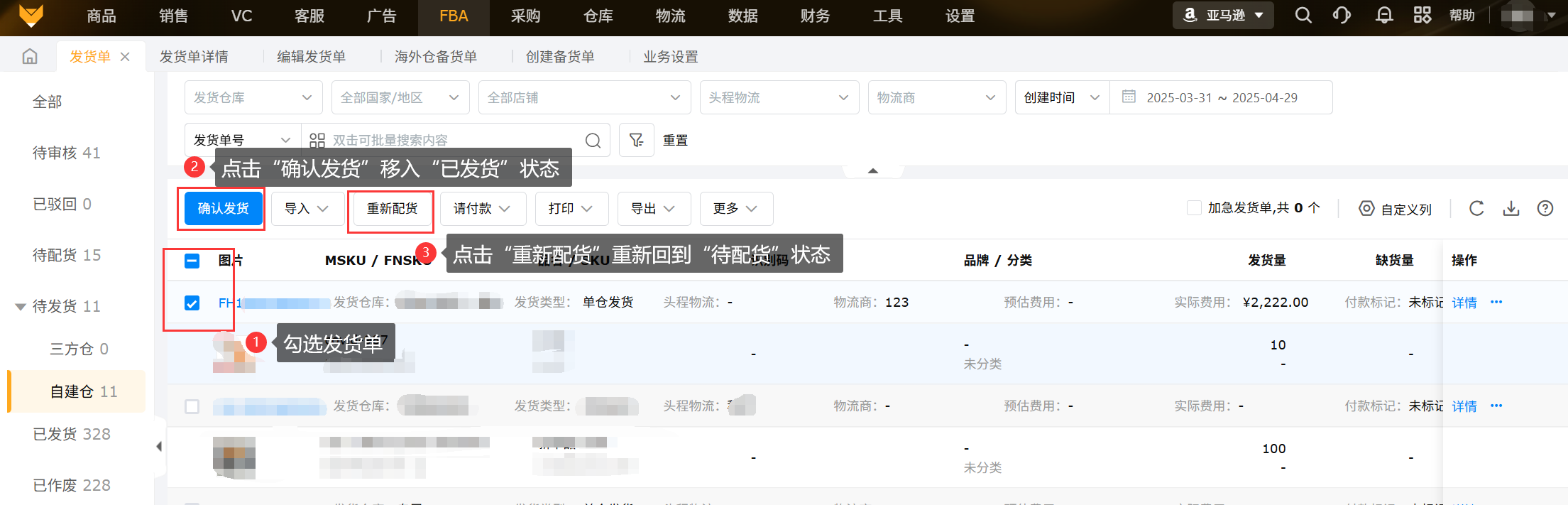This screenshot has width=1568, height=505.
Task: Click the orange fox logo icon
Action: coord(31,16)
